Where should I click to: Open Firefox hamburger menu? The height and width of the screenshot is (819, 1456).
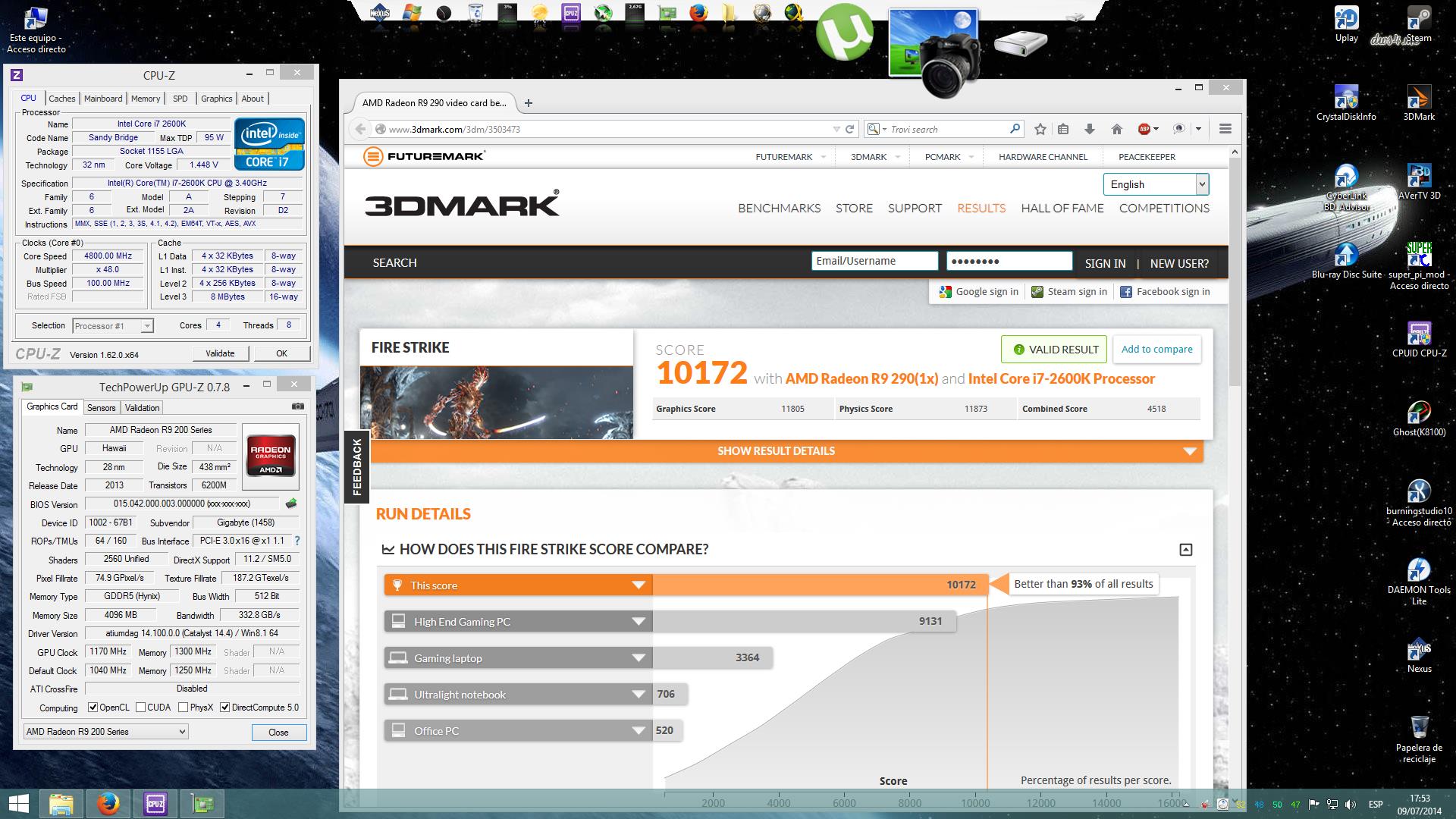coord(1225,129)
